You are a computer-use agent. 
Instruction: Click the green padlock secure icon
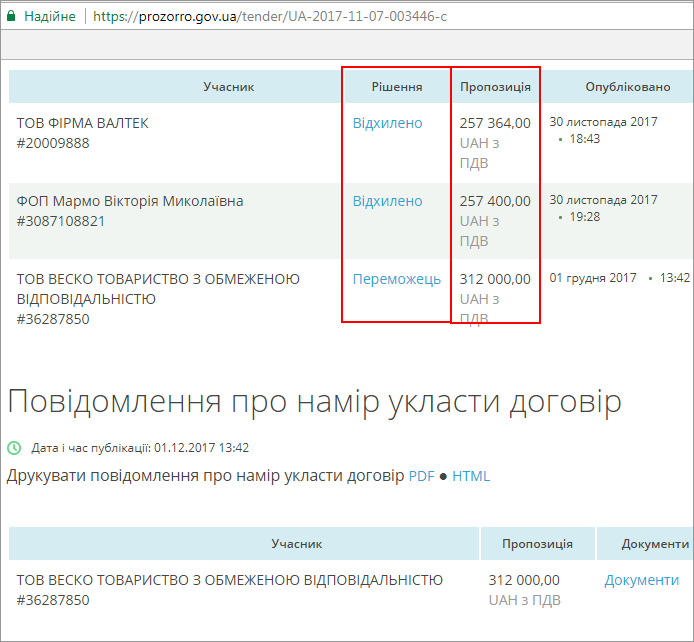click(x=11, y=16)
